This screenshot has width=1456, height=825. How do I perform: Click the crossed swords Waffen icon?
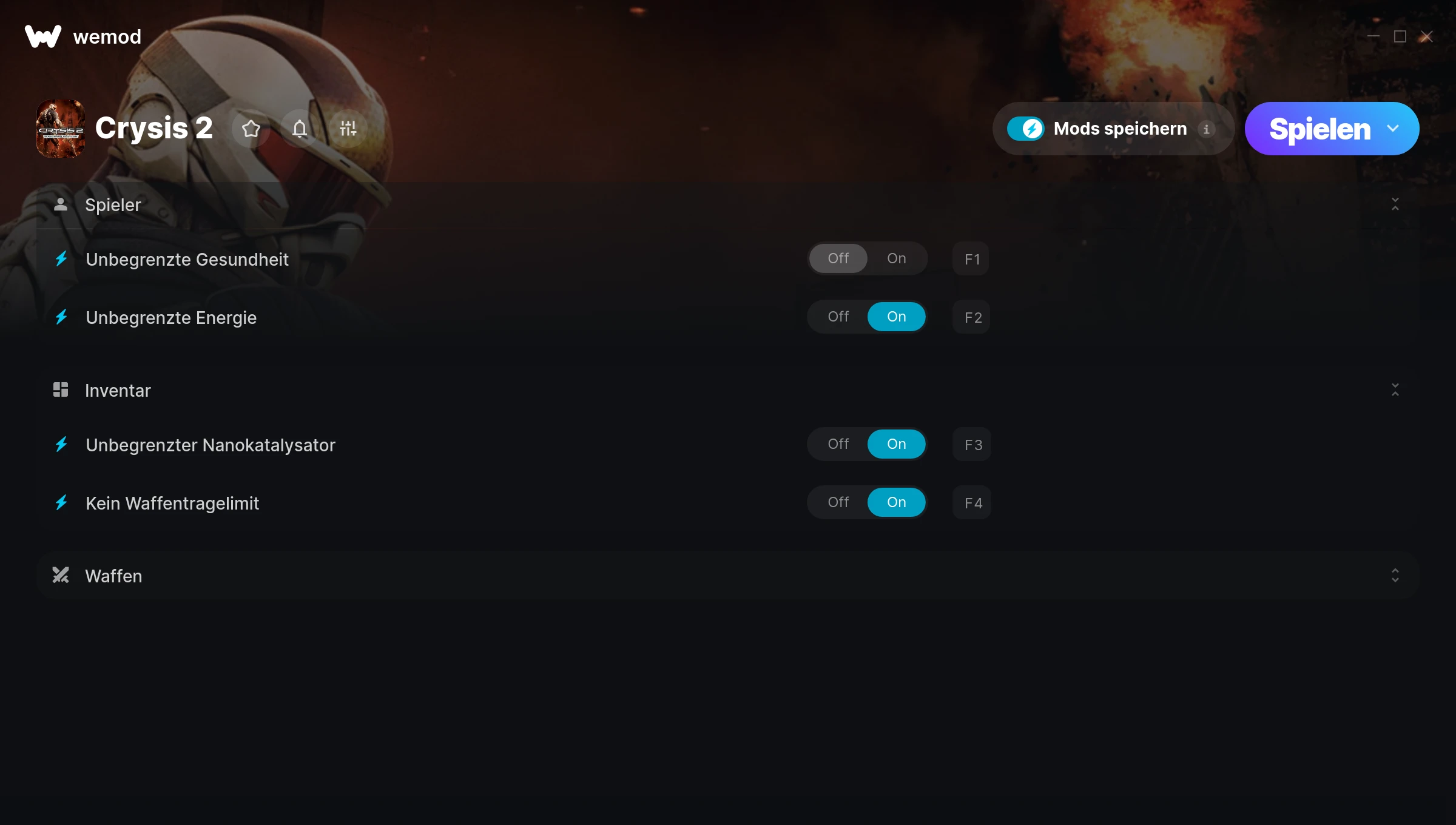click(61, 575)
